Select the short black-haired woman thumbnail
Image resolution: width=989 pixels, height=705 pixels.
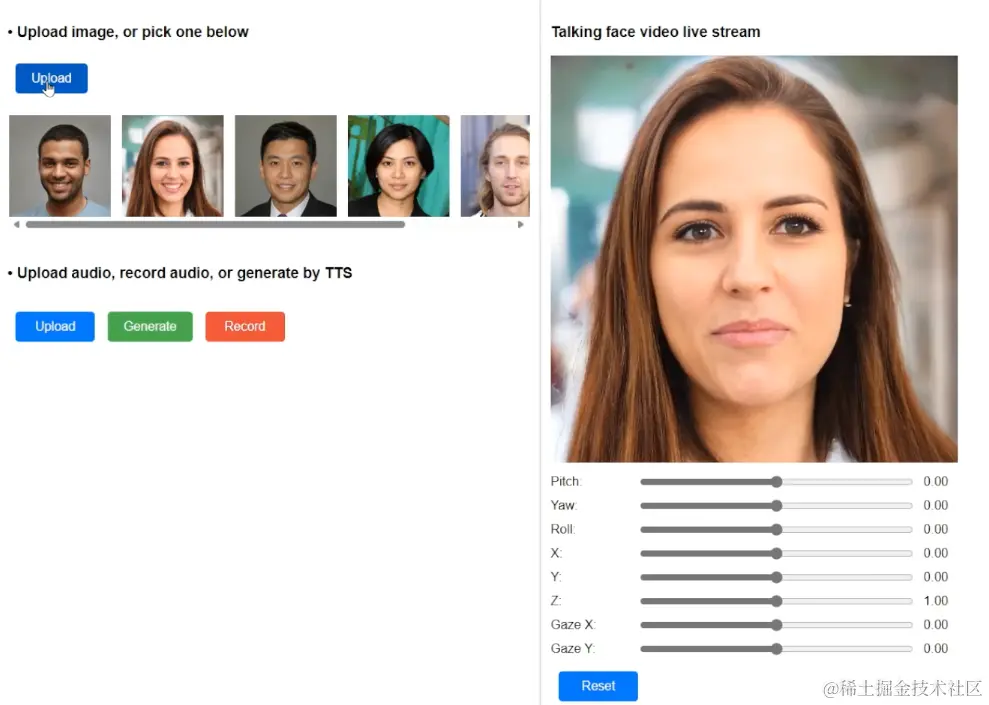click(x=399, y=166)
